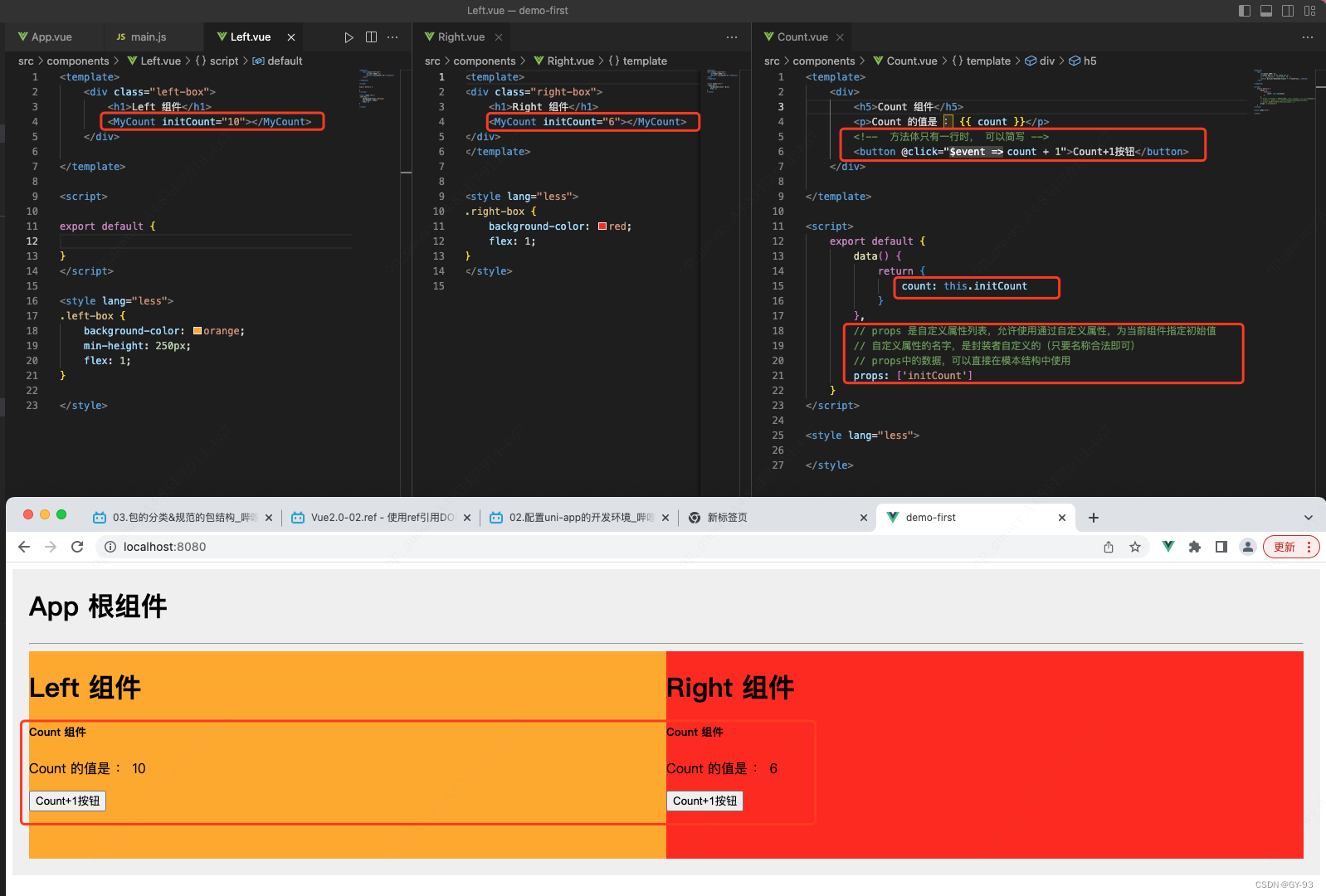
Task: Expand 'script' breadcrumb in Left.vue
Action: pyautogui.click(x=217, y=61)
